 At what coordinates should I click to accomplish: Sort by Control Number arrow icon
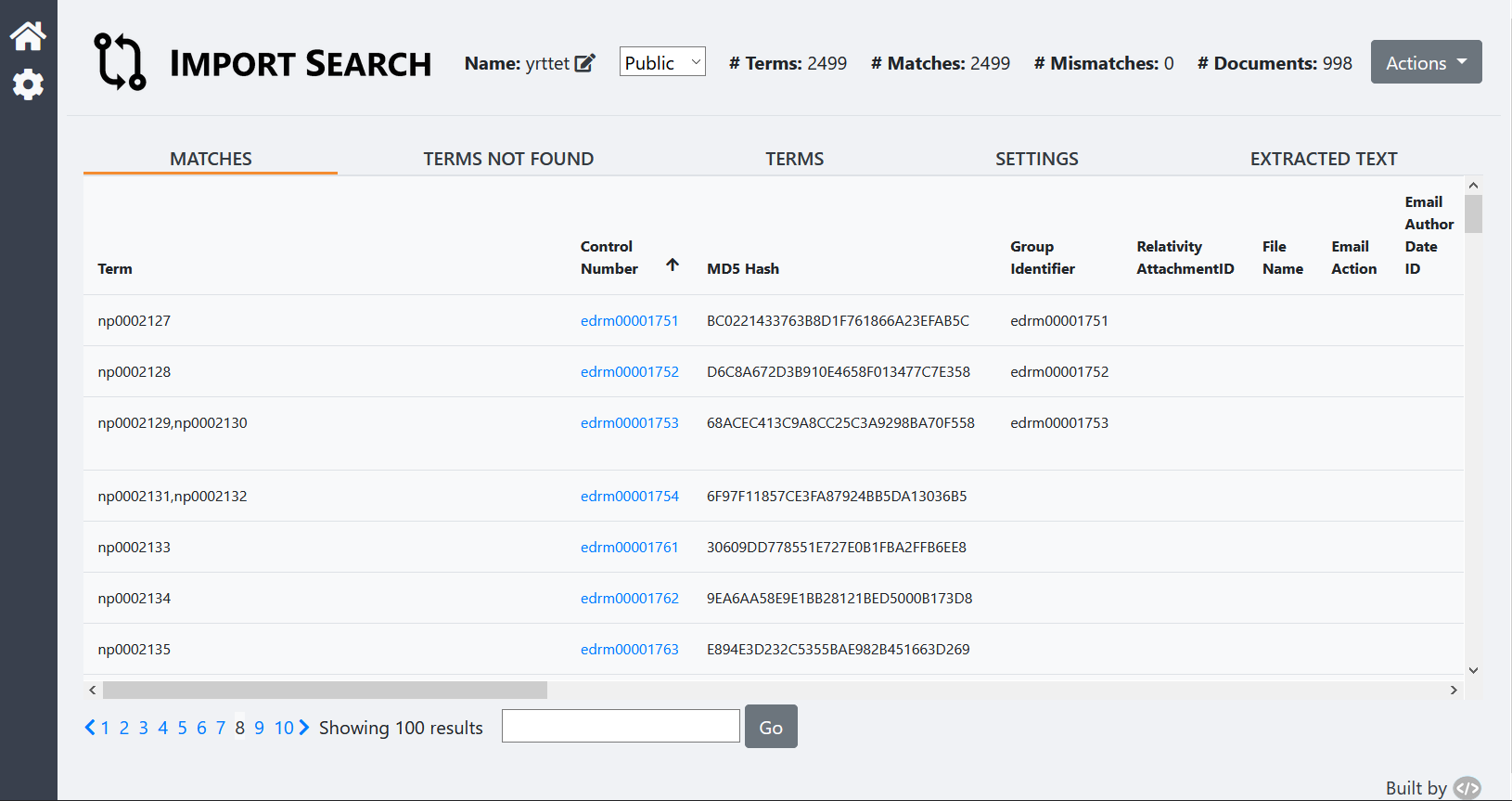tap(673, 265)
